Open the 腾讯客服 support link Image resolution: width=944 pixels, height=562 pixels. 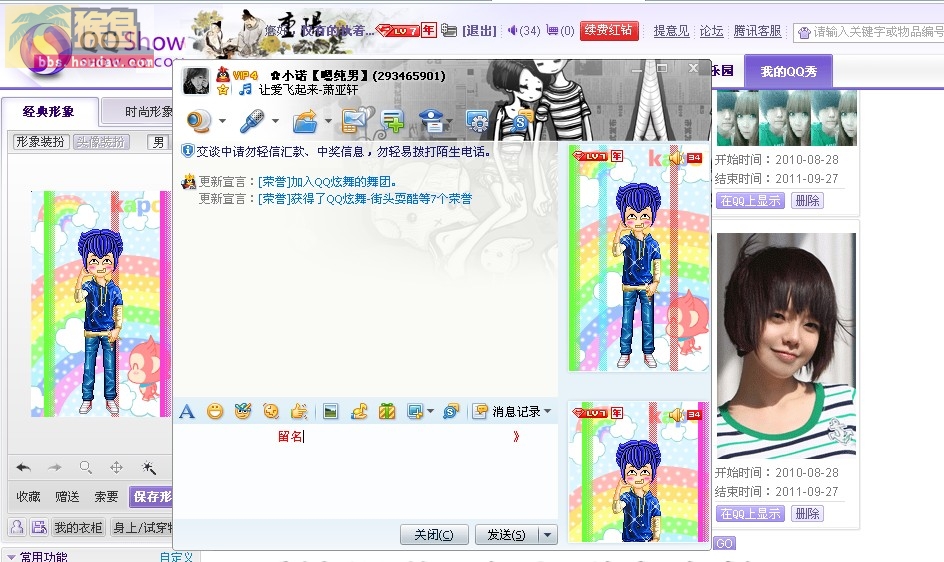coord(757,31)
